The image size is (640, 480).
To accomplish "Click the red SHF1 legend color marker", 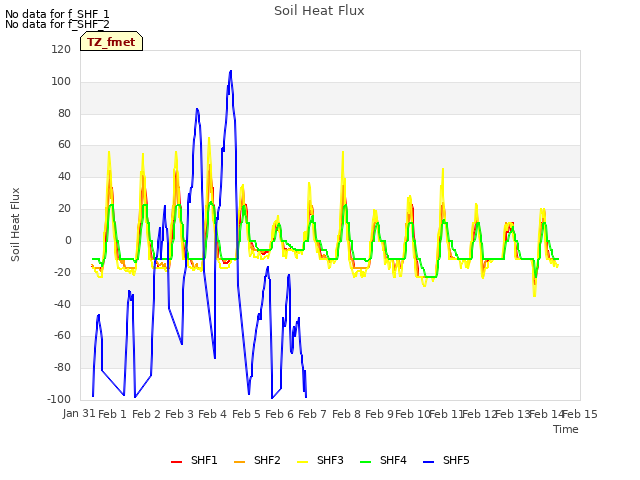I will coord(176,462).
